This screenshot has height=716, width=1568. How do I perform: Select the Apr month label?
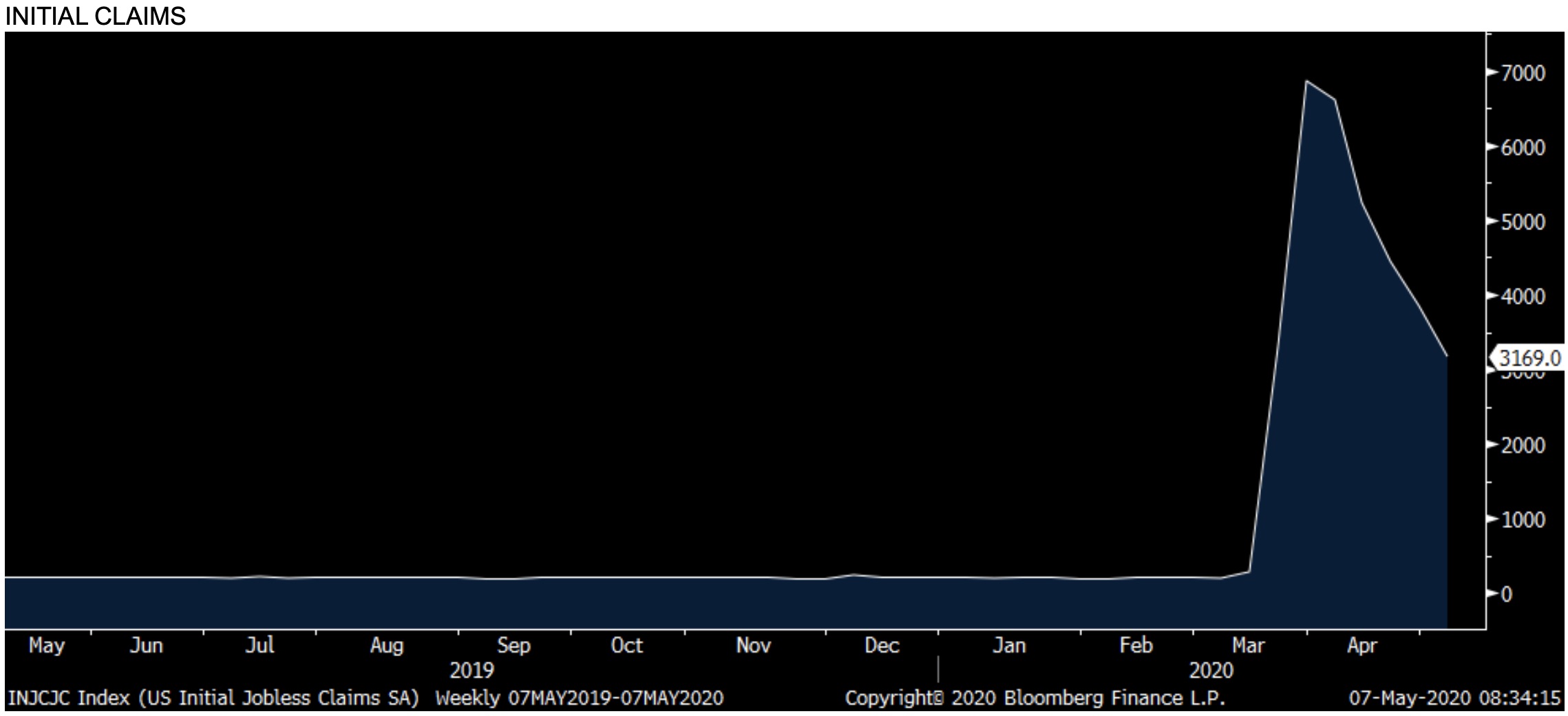1361,646
